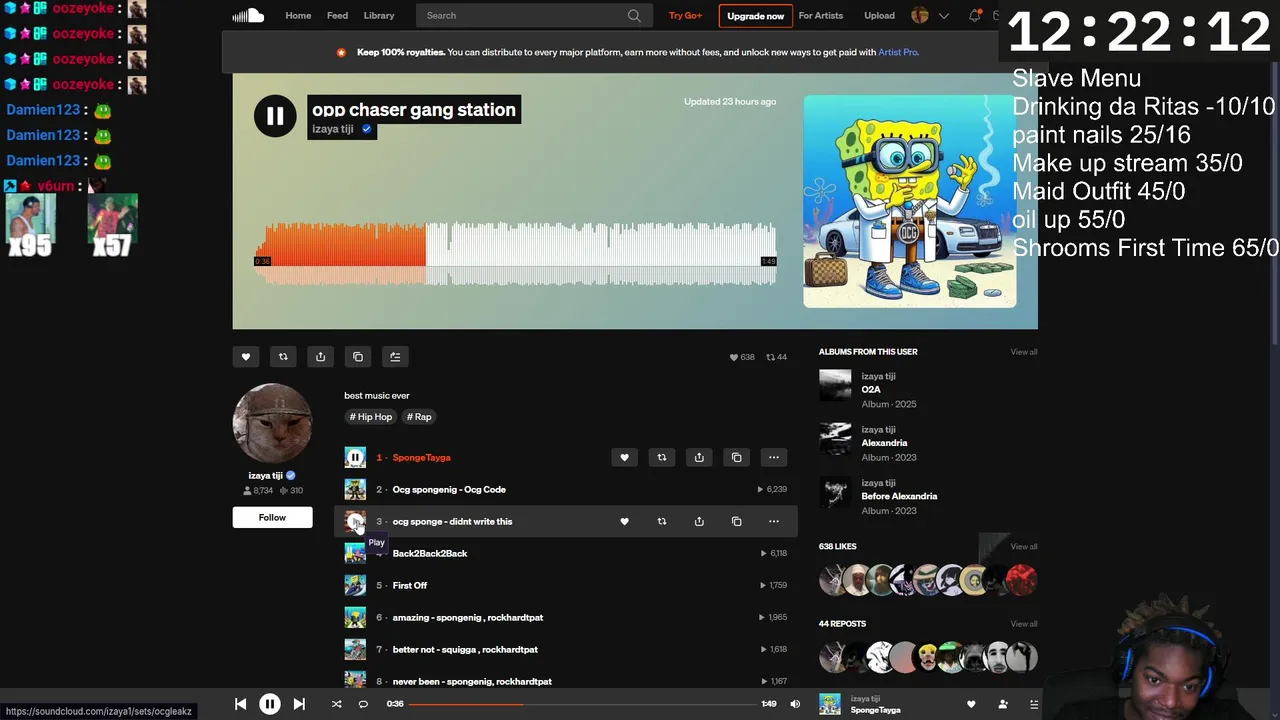Follow izaya tiji with the Follow button
The height and width of the screenshot is (720, 1280).
[272, 517]
